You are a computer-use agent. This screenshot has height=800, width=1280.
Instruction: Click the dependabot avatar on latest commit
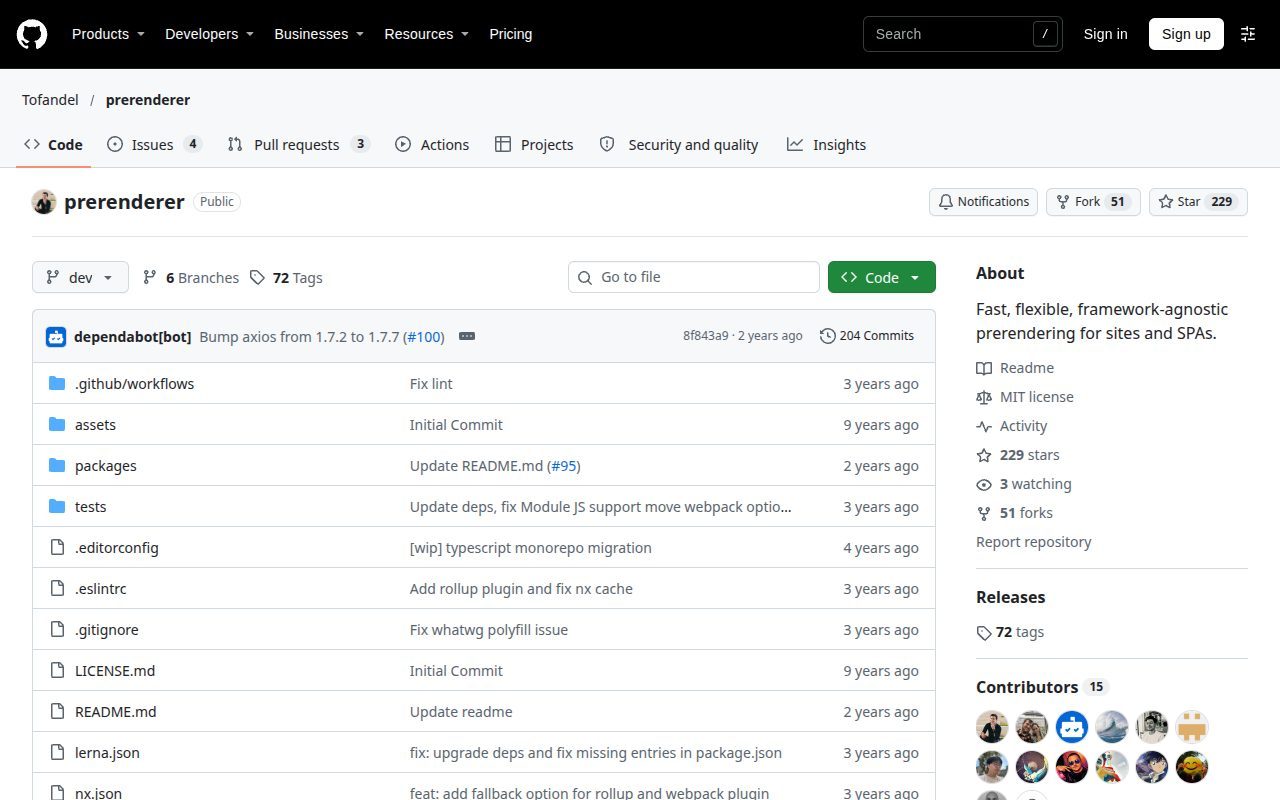coord(56,336)
